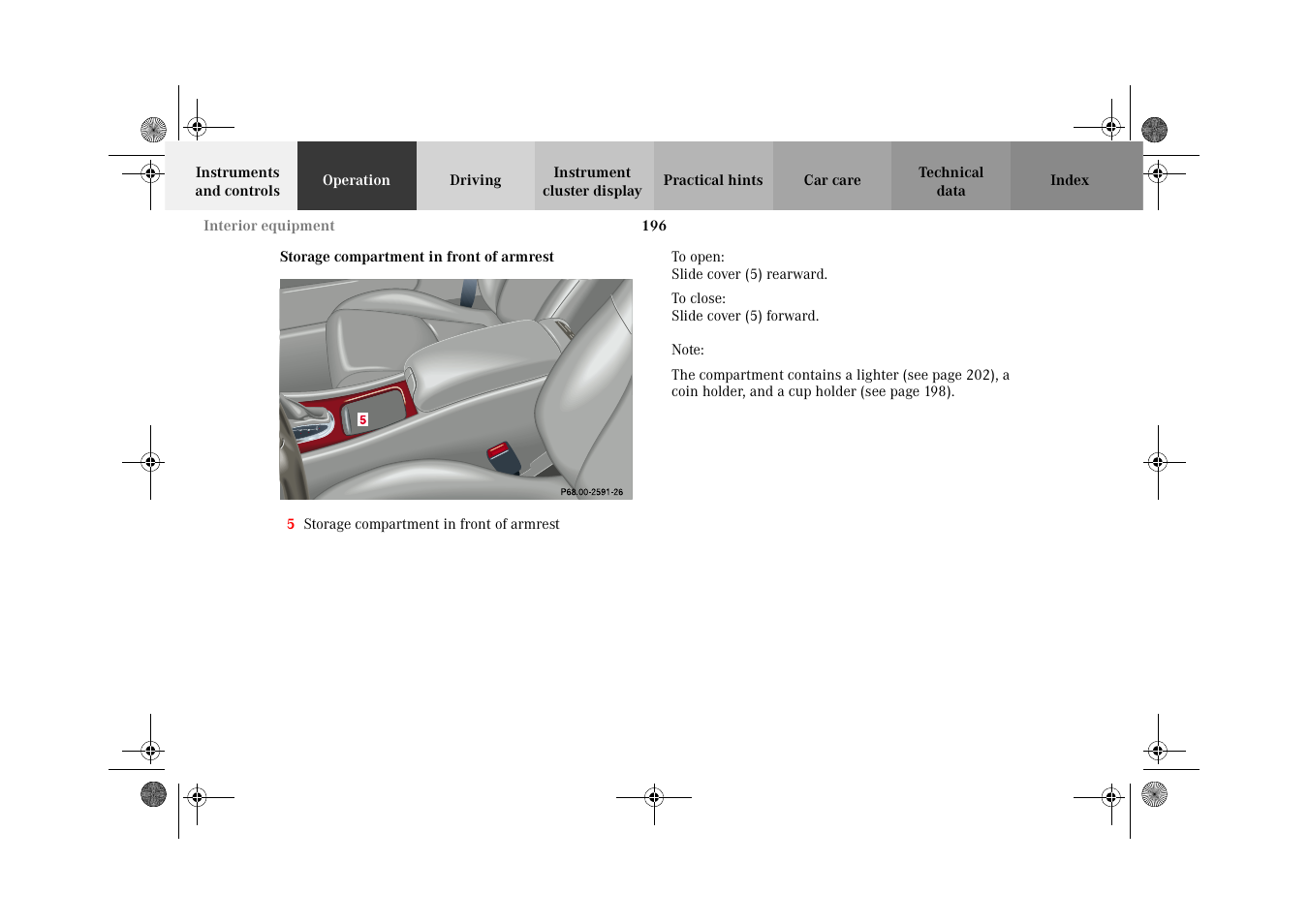The height and width of the screenshot is (924, 1309).
Task: Switch to the Practical hints tab
Action: (713, 176)
